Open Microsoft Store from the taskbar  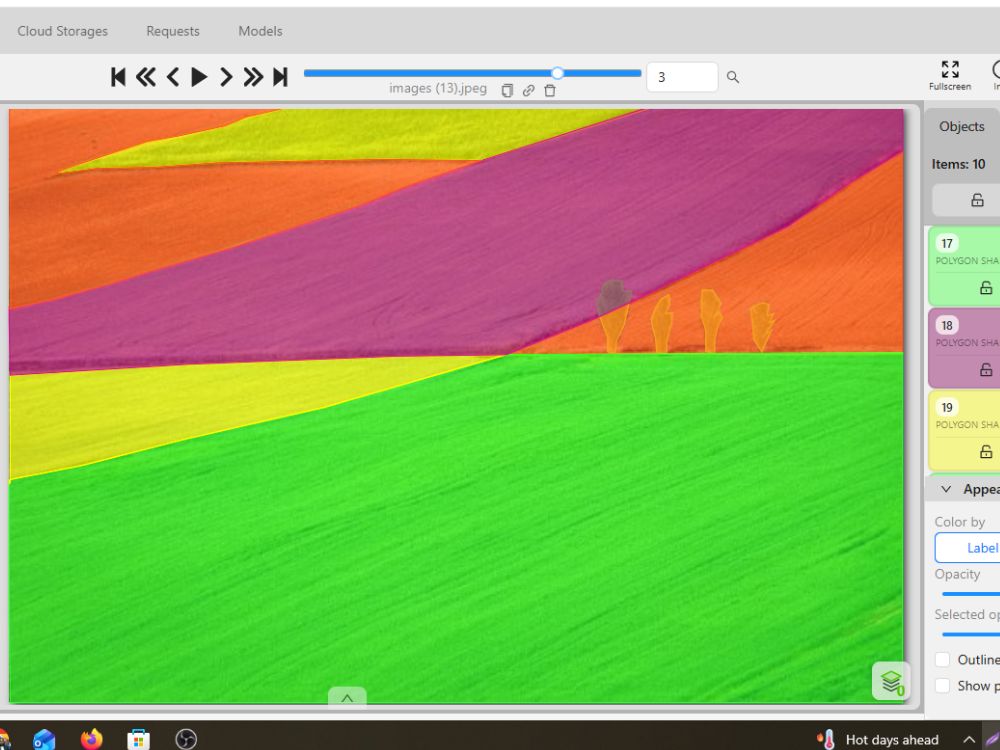pyautogui.click(x=138, y=739)
